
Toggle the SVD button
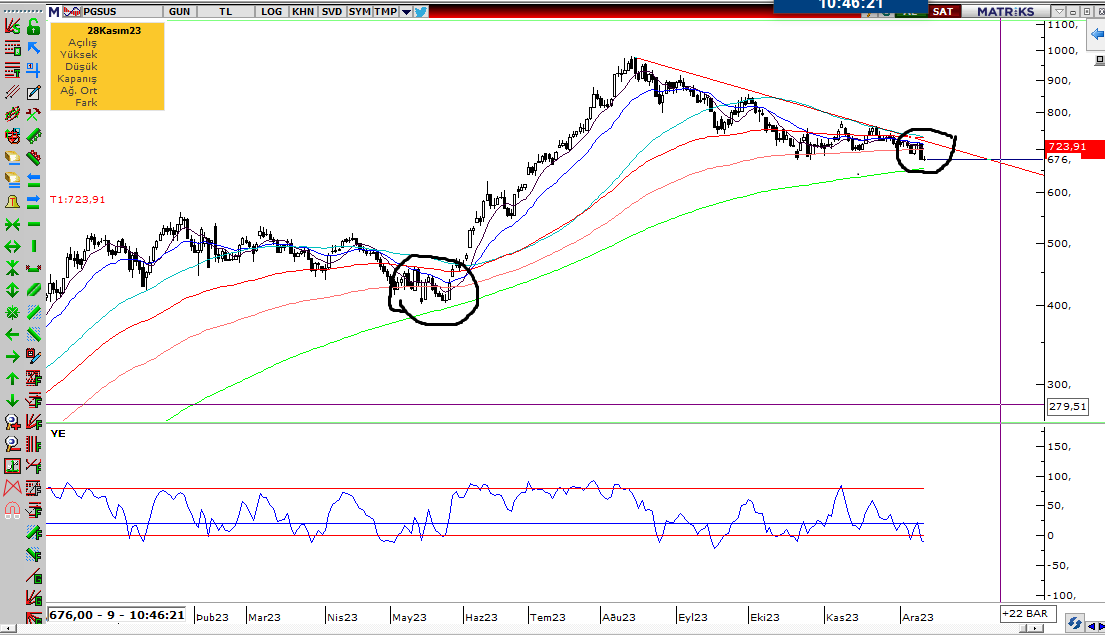coord(331,11)
